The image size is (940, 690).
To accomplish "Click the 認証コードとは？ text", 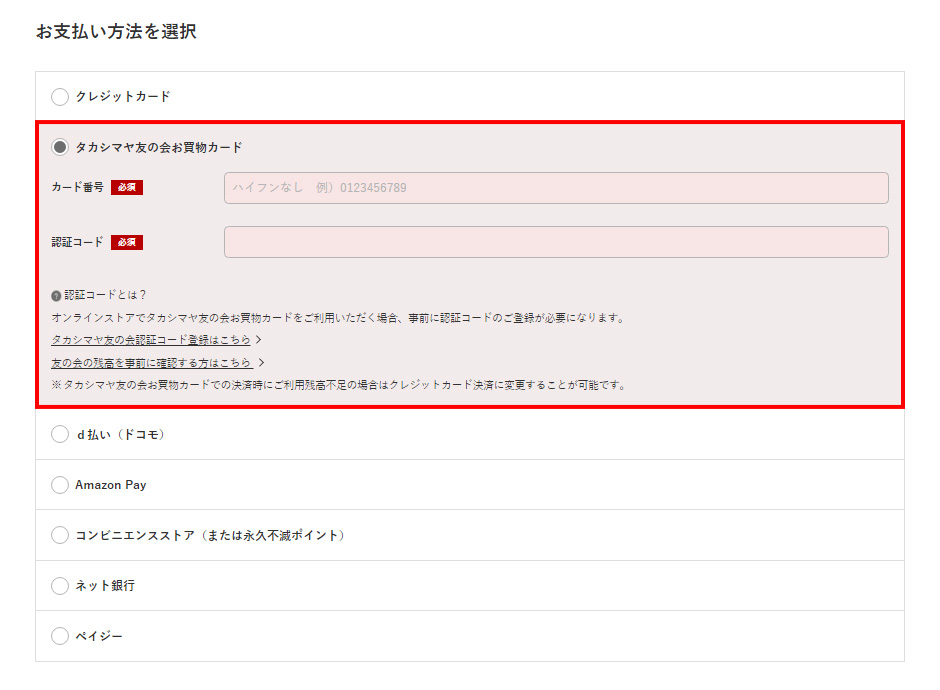I will [106, 295].
